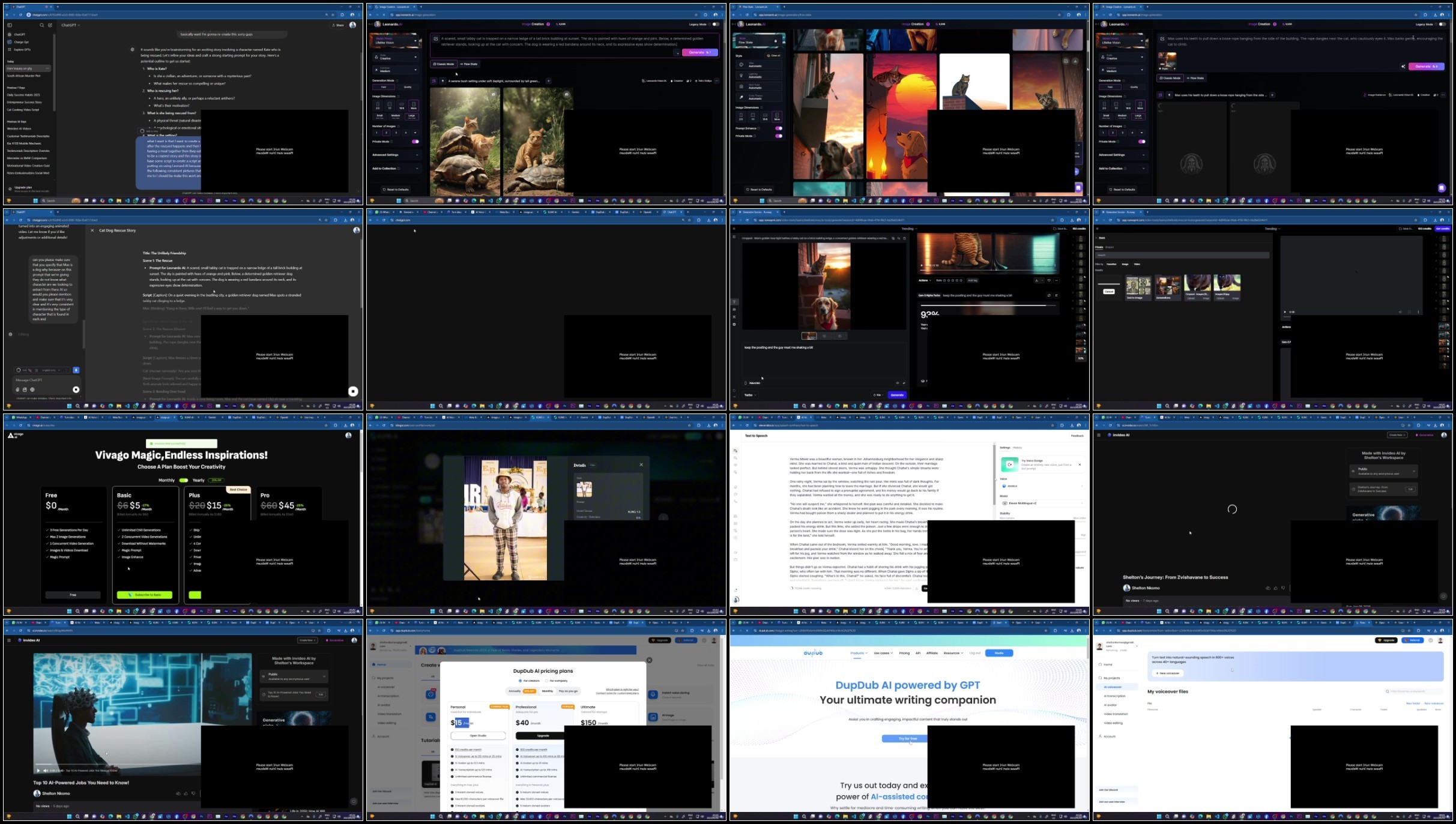Click the blue Generate button in the Runway golden retriever window

pos(897,395)
